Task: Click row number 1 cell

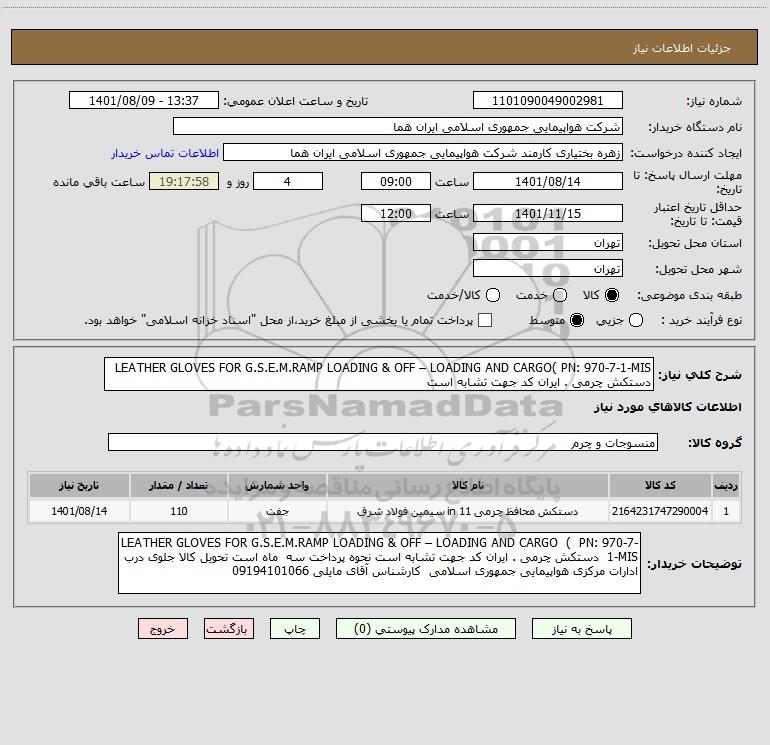Action: [726, 511]
